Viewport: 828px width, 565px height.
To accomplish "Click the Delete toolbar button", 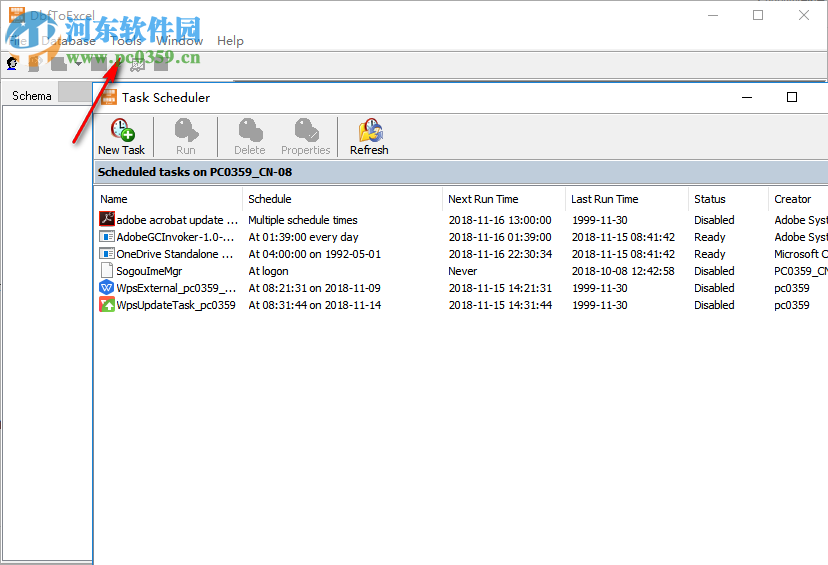I will (250, 137).
